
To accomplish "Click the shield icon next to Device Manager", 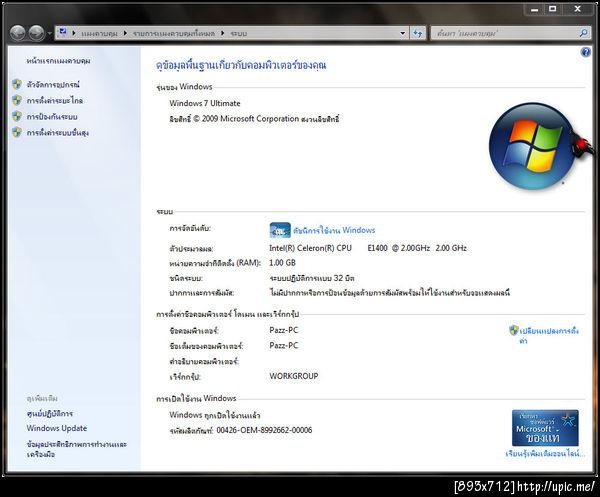I will click(17, 84).
